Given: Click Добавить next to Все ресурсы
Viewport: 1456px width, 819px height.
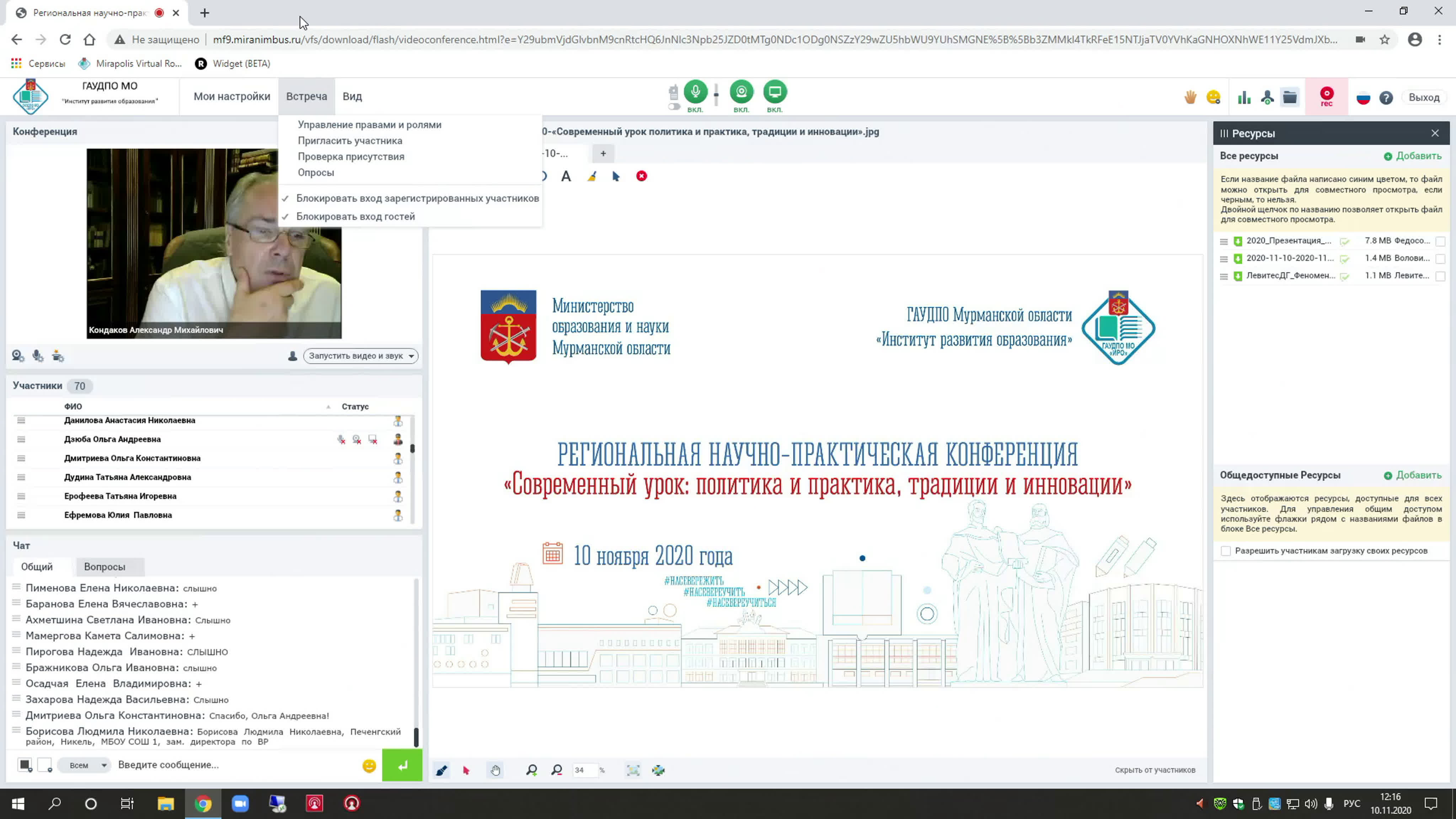Looking at the screenshot, I should (x=1413, y=156).
